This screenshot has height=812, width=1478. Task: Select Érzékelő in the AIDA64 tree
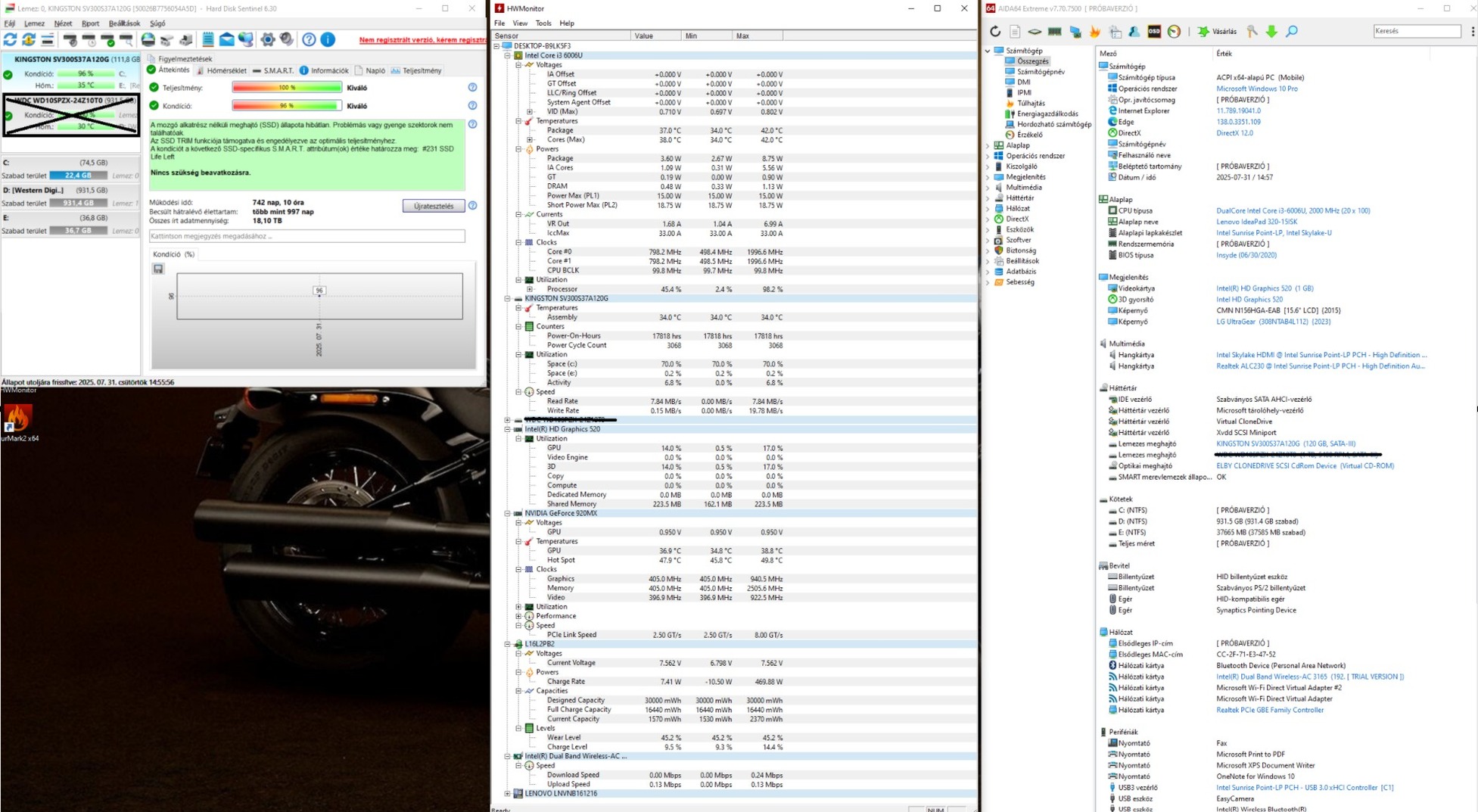point(1029,135)
